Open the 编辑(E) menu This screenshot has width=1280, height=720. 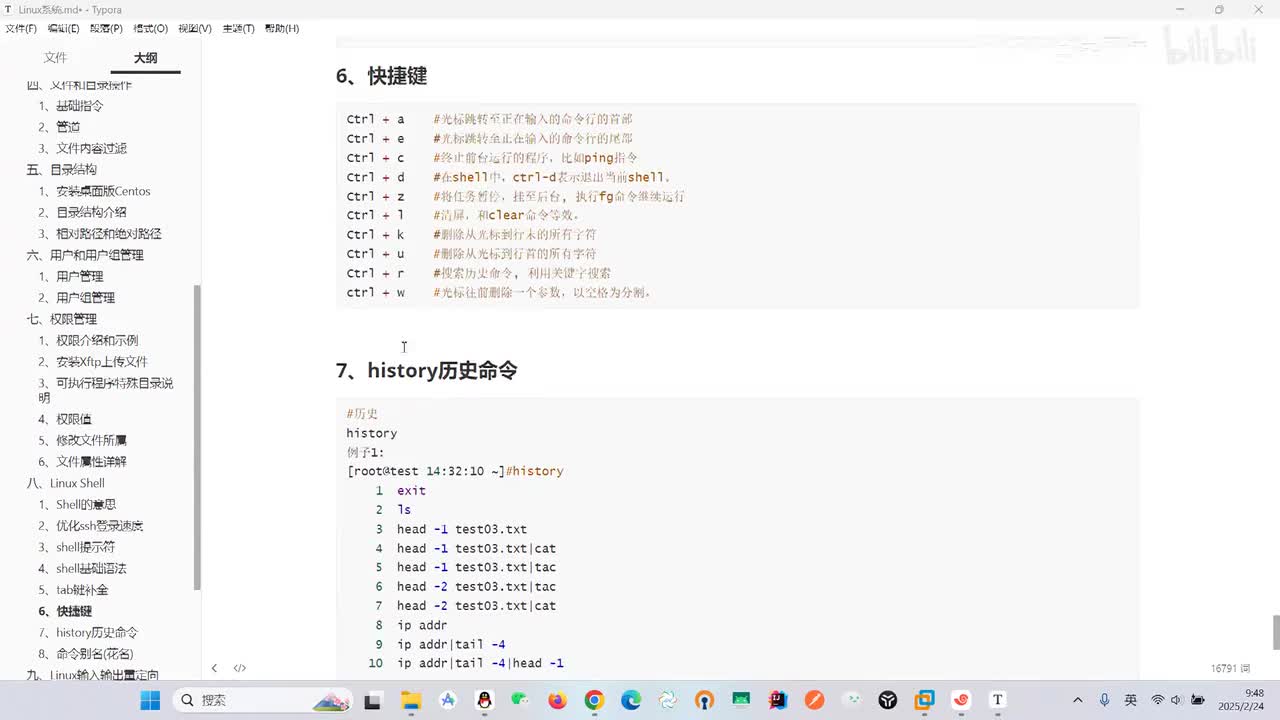64,28
